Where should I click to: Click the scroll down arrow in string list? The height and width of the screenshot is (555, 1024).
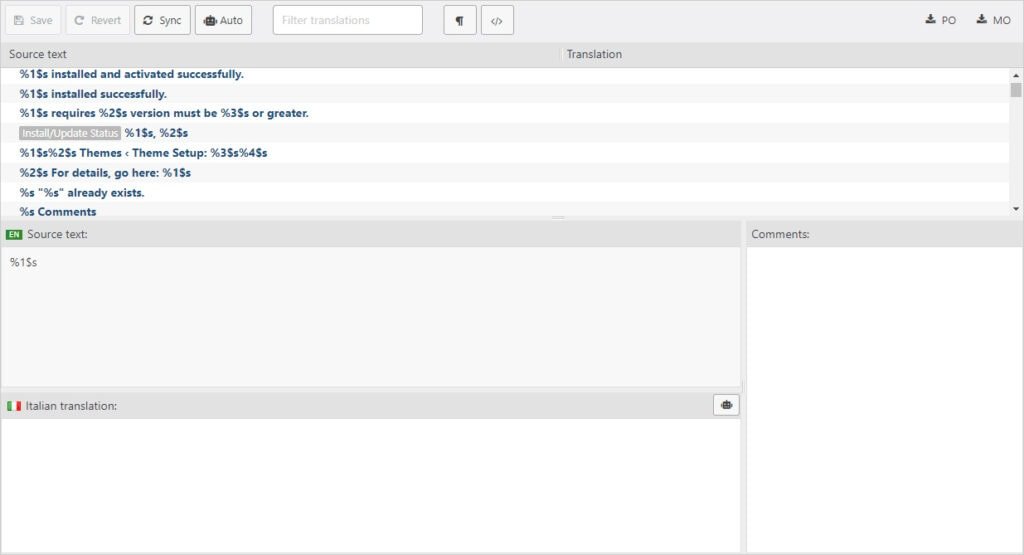[x=1016, y=209]
